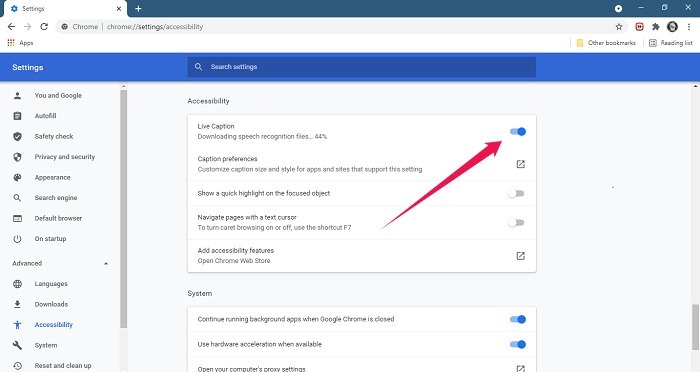Open Safety check section
700x372 pixels.
[54, 137]
